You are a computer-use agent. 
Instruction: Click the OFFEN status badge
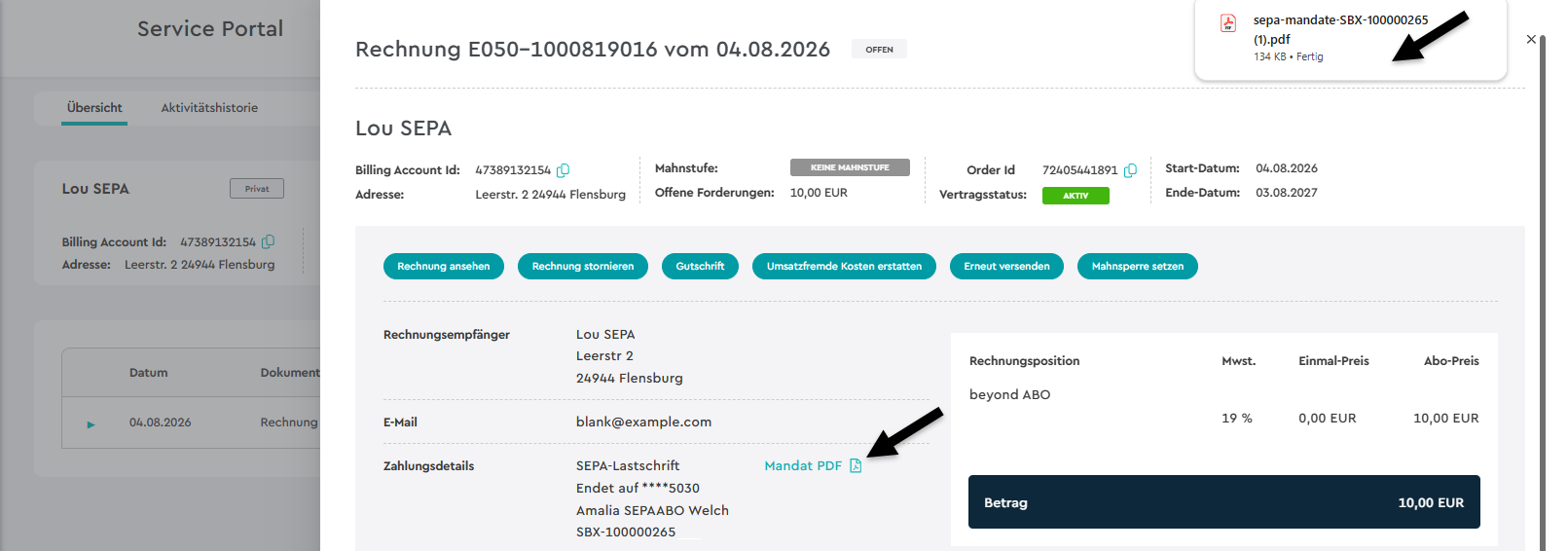pos(879,50)
